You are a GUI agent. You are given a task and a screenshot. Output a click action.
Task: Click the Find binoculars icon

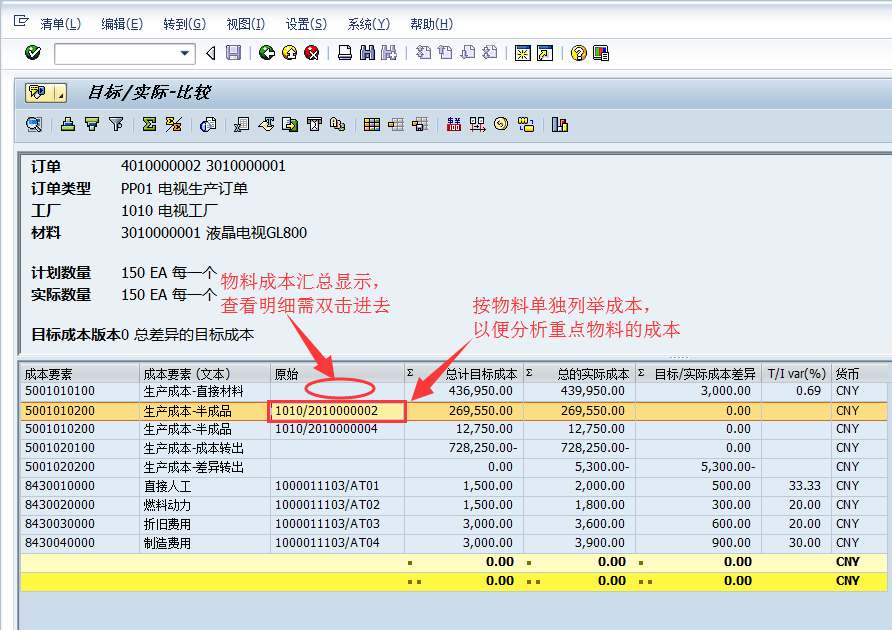point(367,53)
